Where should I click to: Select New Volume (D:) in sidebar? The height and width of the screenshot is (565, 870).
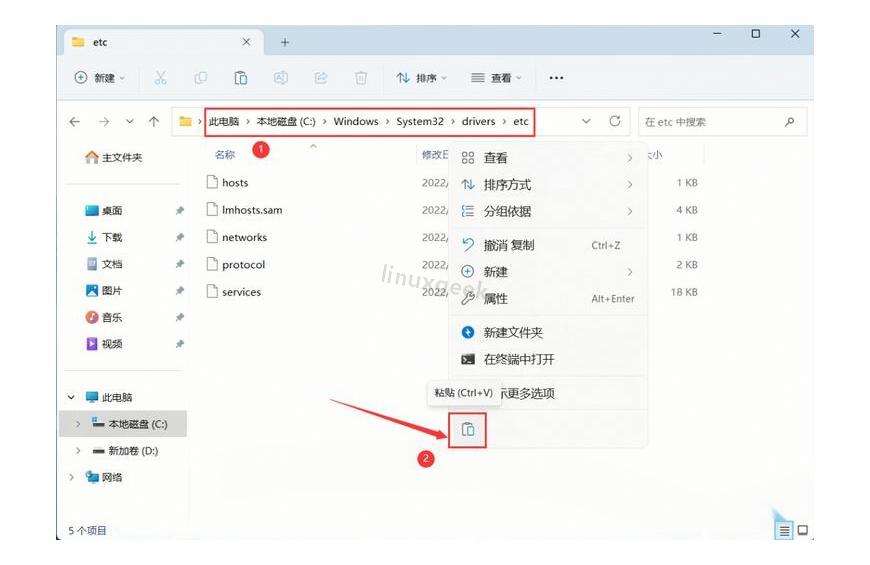pos(125,451)
